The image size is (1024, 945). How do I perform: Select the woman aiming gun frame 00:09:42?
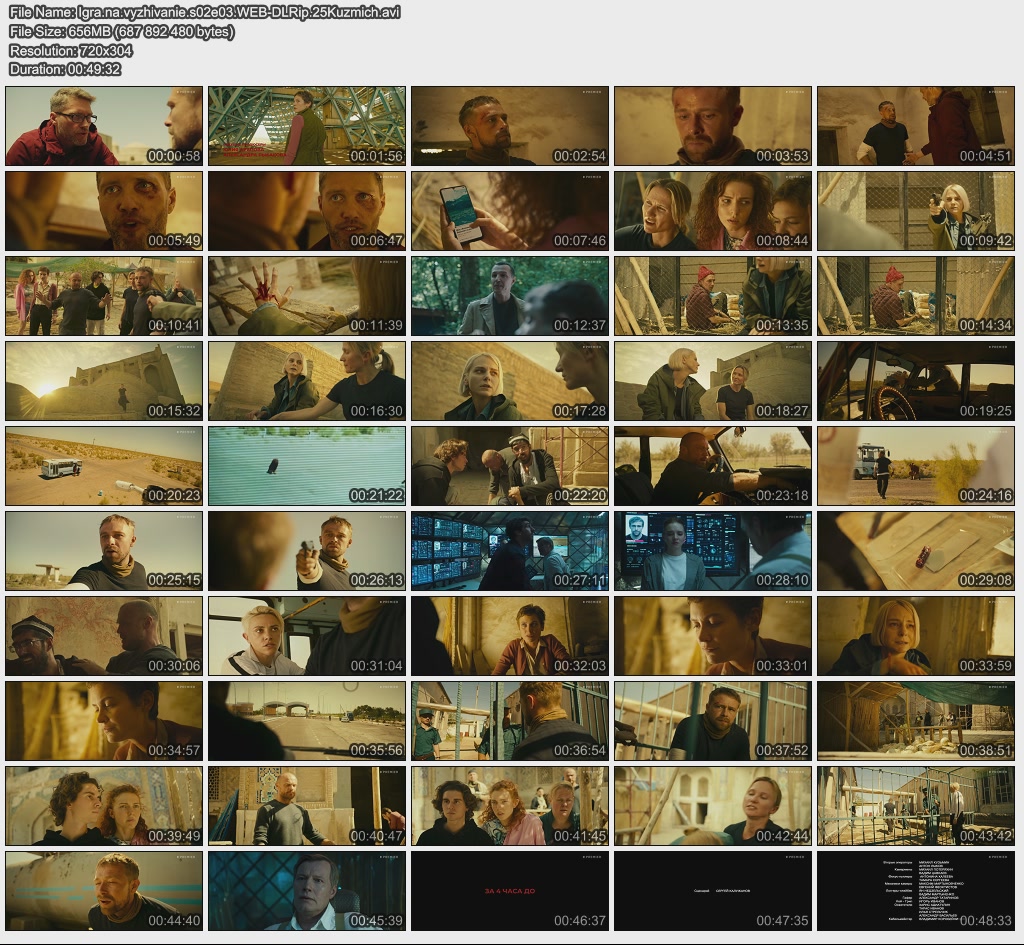point(916,211)
